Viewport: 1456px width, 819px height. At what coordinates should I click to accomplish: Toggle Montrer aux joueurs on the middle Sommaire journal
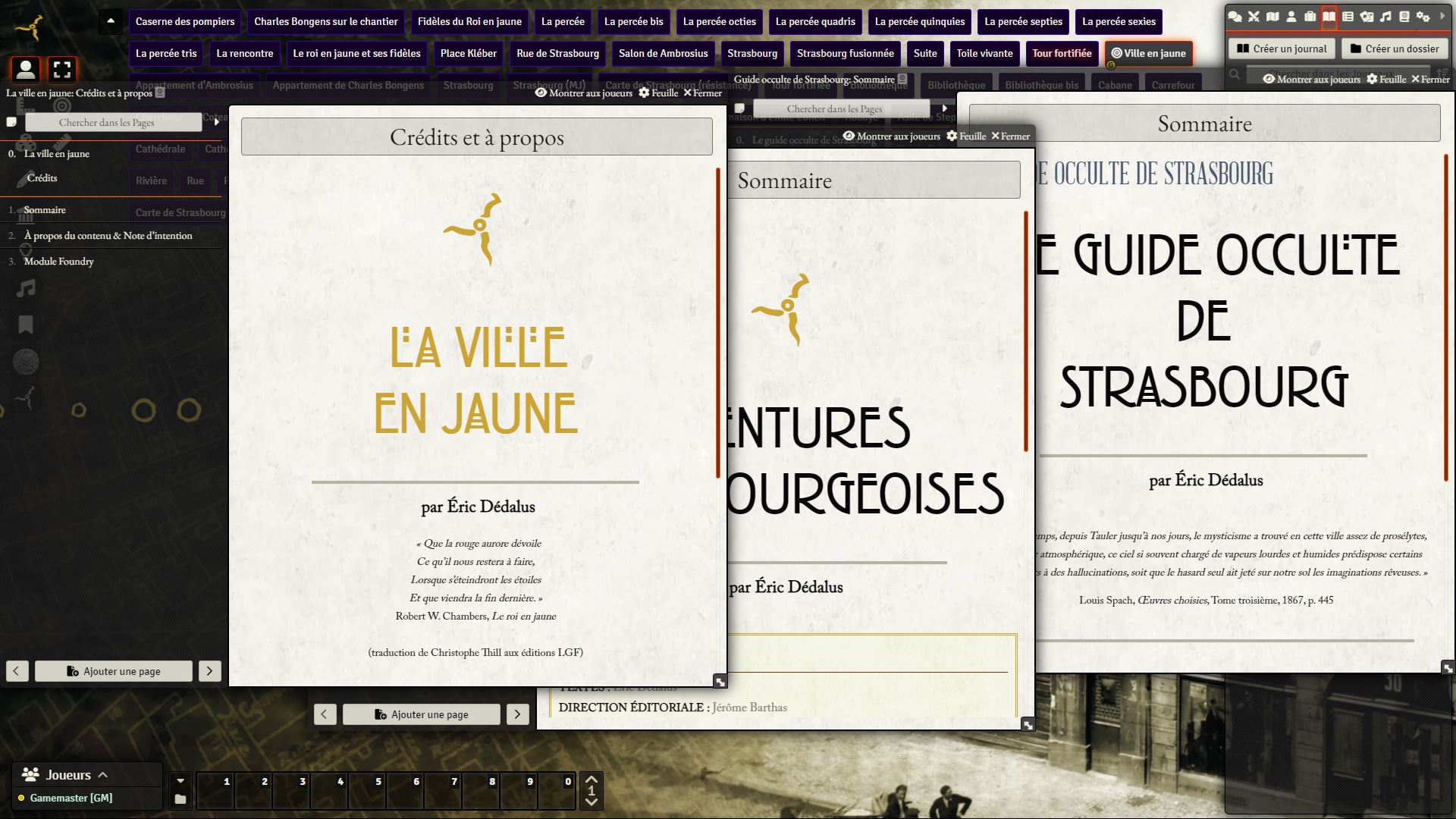[891, 136]
